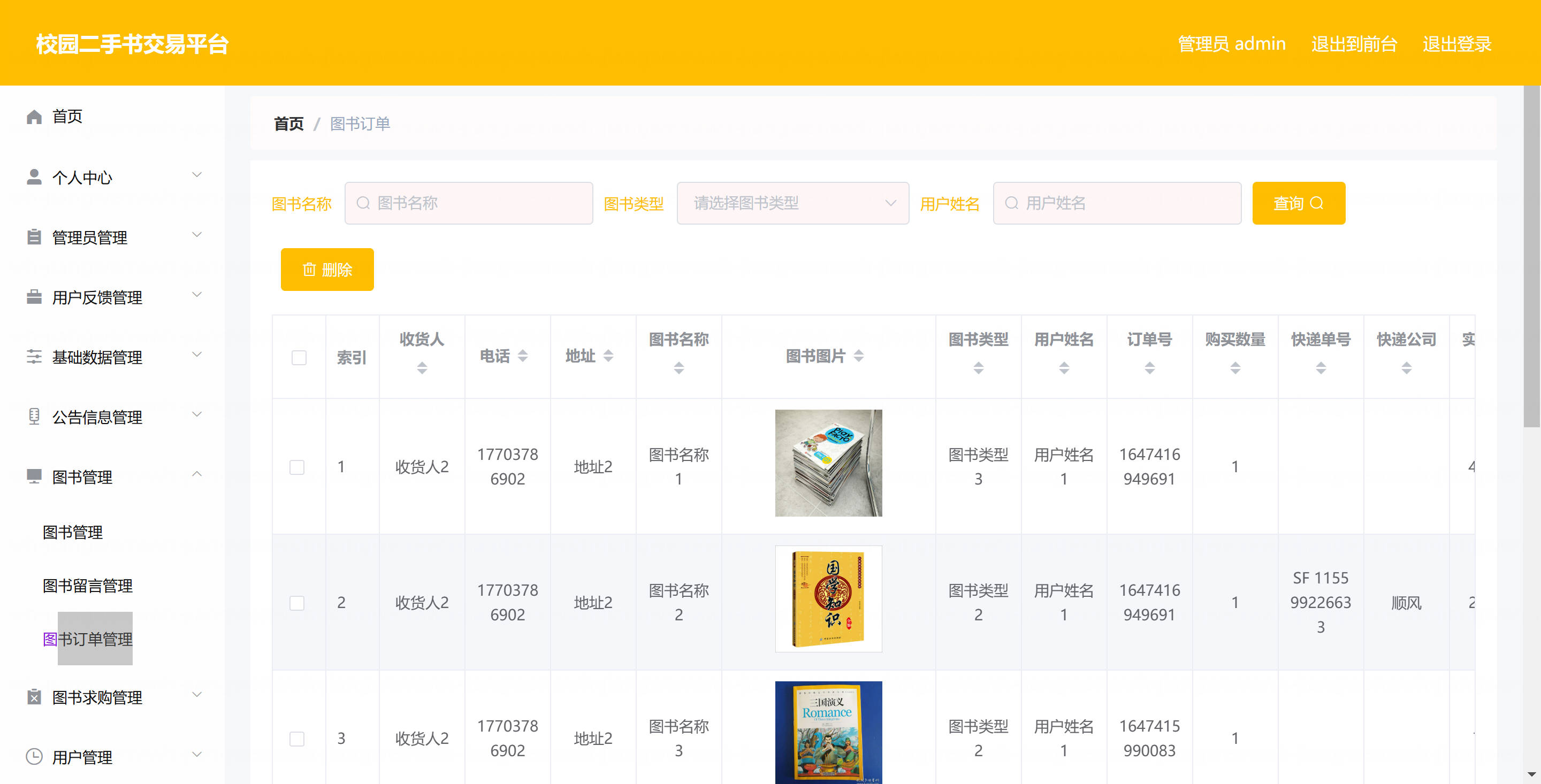This screenshot has width=1541, height=784.
Task: Expand the 管理员管理 chevron
Action: 196,234
